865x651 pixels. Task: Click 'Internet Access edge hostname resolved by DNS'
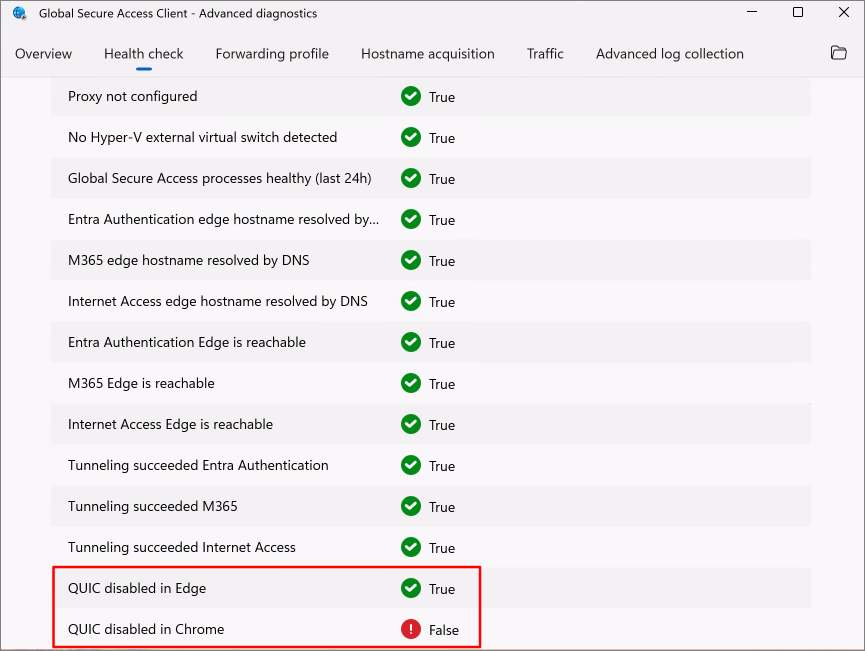pyautogui.click(x=217, y=301)
